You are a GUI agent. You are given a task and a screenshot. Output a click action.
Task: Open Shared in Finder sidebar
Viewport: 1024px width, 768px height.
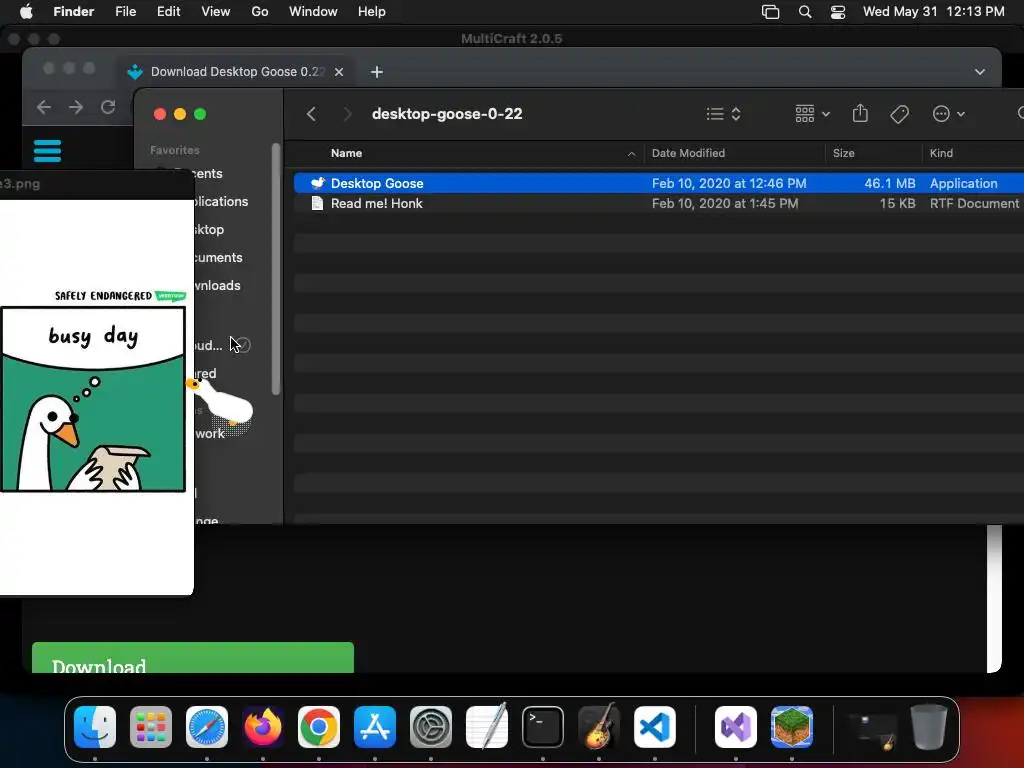click(x=205, y=374)
